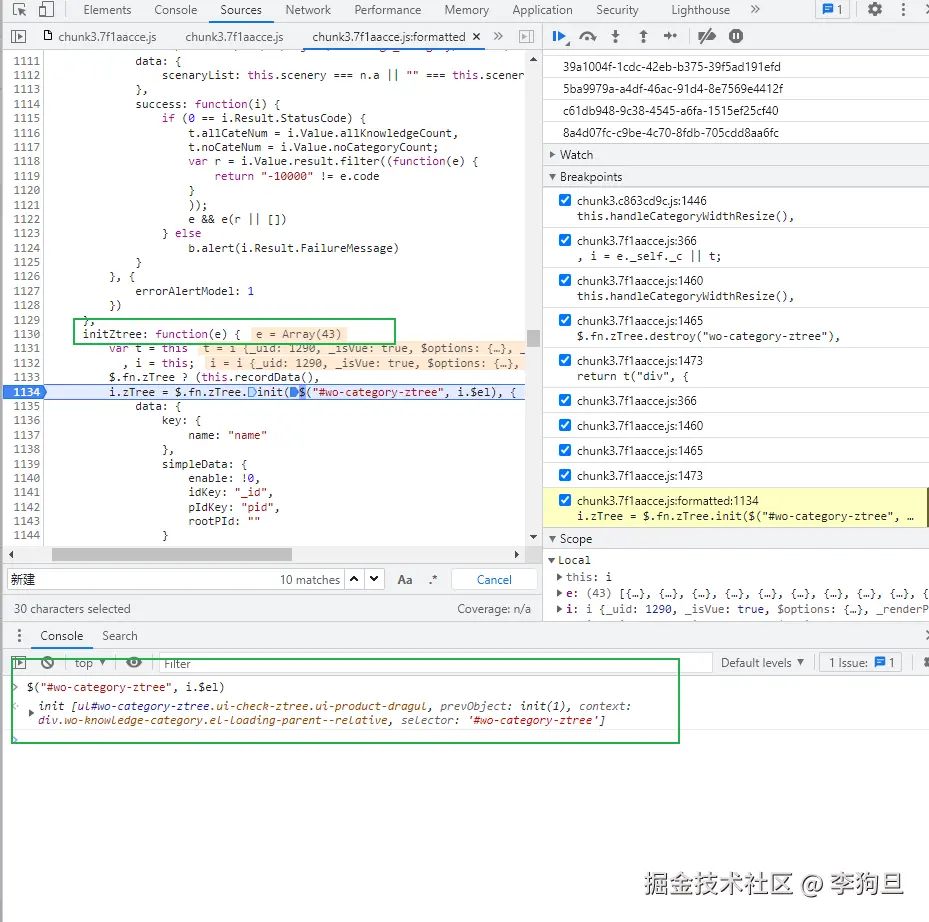
Task: Clear the console icon
Action: [47, 662]
